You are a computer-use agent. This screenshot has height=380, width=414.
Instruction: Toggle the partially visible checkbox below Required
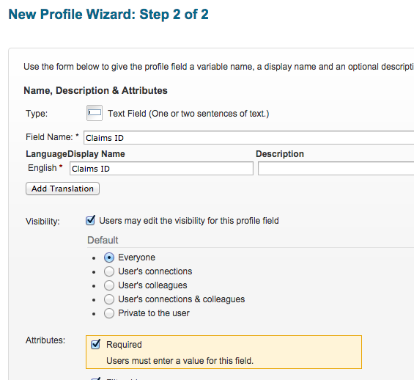point(96,378)
